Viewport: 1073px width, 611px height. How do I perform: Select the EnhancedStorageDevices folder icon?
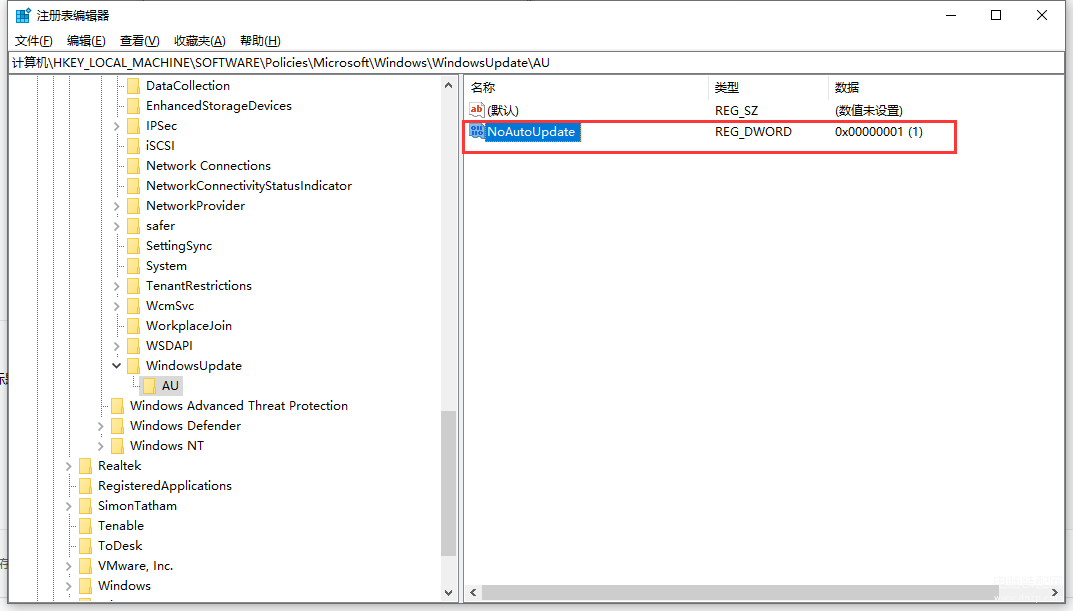click(133, 106)
